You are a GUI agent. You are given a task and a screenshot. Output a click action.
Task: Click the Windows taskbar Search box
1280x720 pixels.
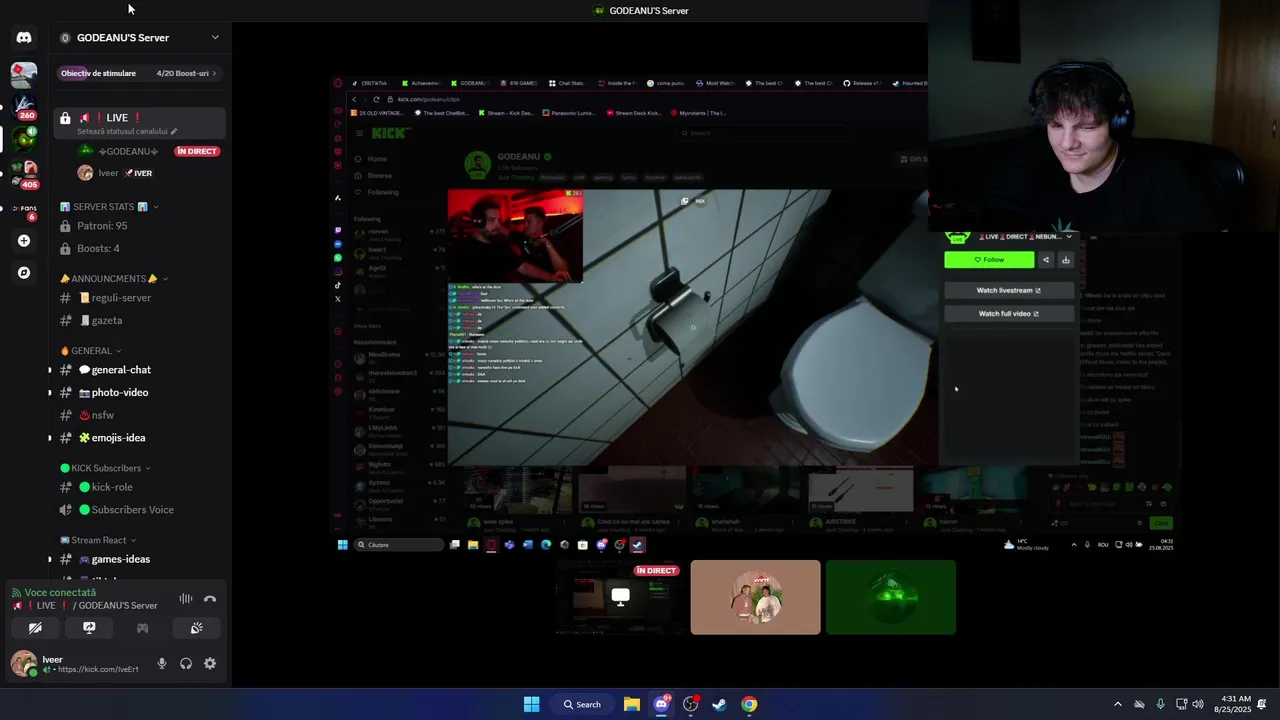coord(581,704)
